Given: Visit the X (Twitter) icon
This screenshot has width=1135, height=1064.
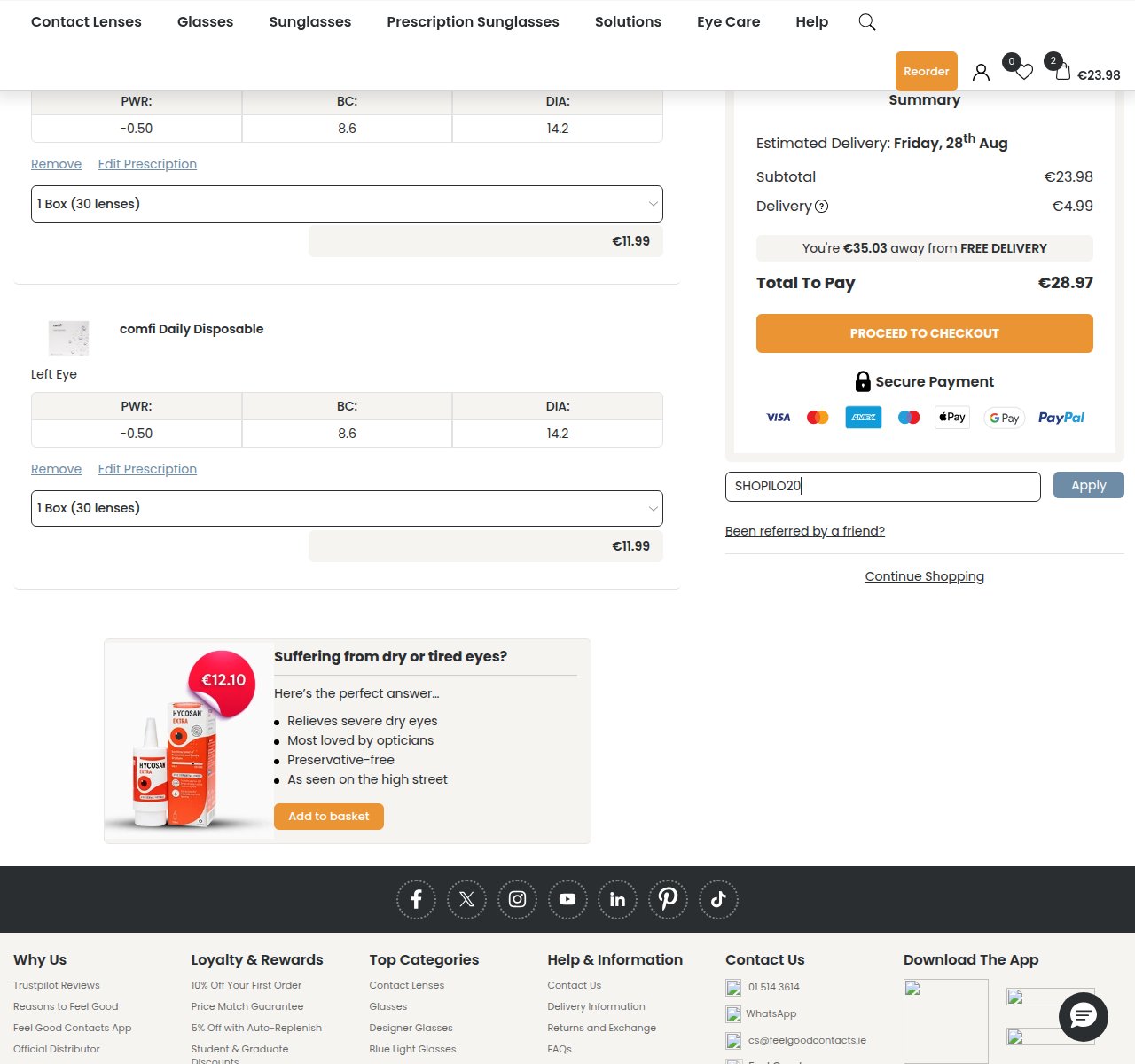Looking at the screenshot, I should 466,899.
